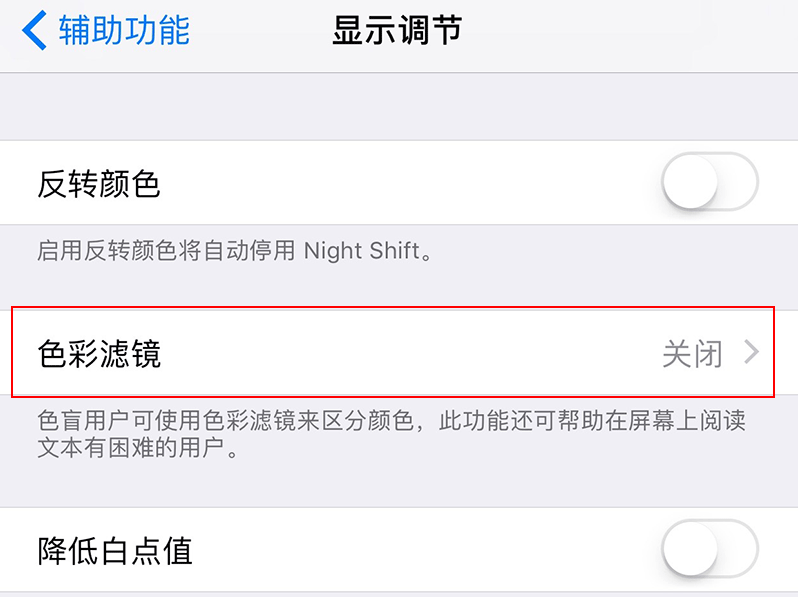Tap the 降低白点值 row label
The width and height of the screenshot is (799, 597).
(x=114, y=551)
